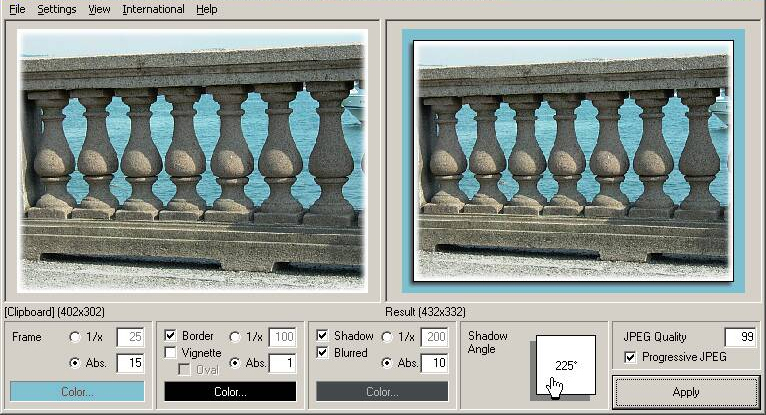Click the Frame 1/x value field showing 25
Viewport: 766px width, 415px height.
coord(130,337)
